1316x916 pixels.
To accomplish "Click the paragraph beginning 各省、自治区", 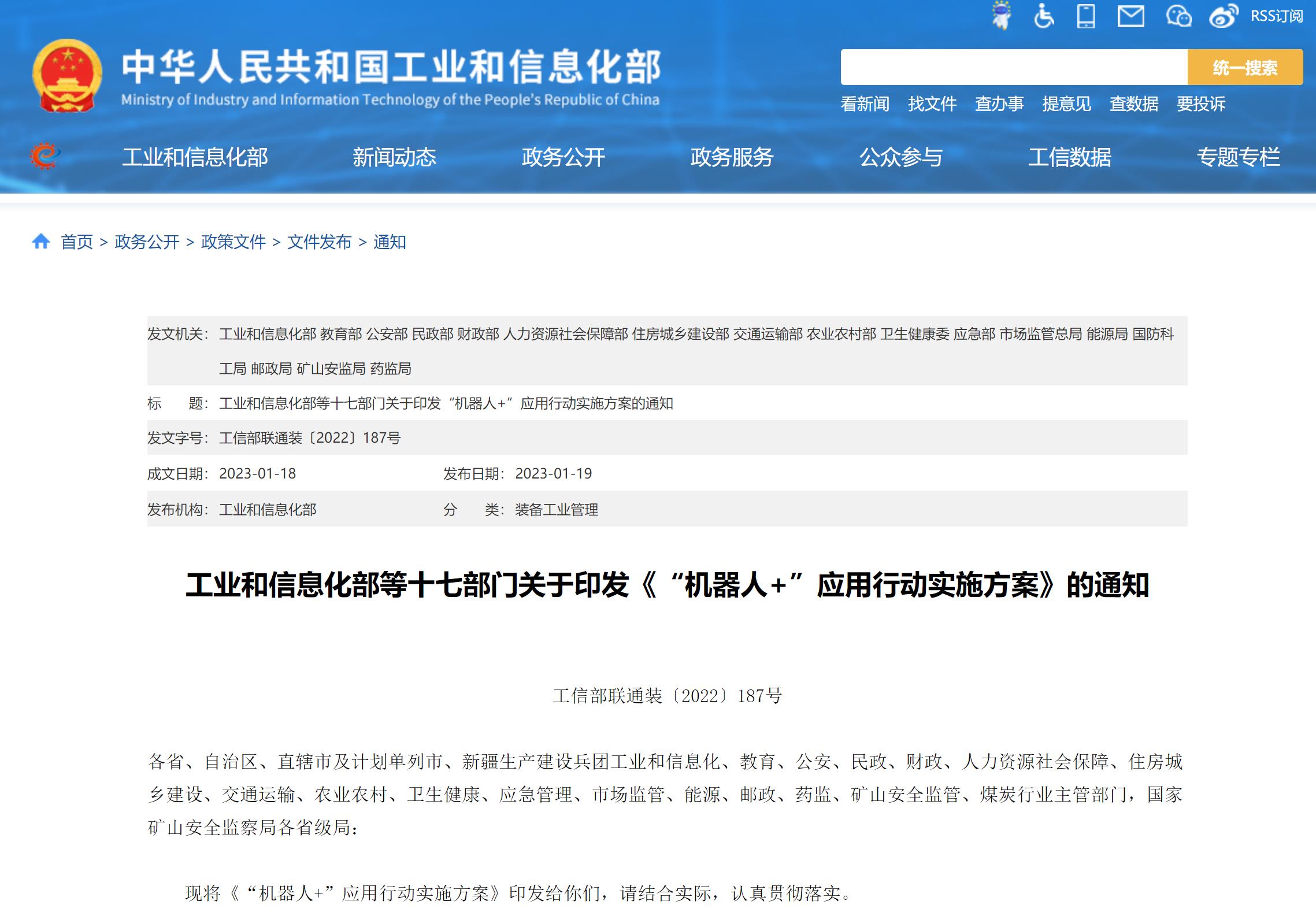I will [x=665, y=795].
